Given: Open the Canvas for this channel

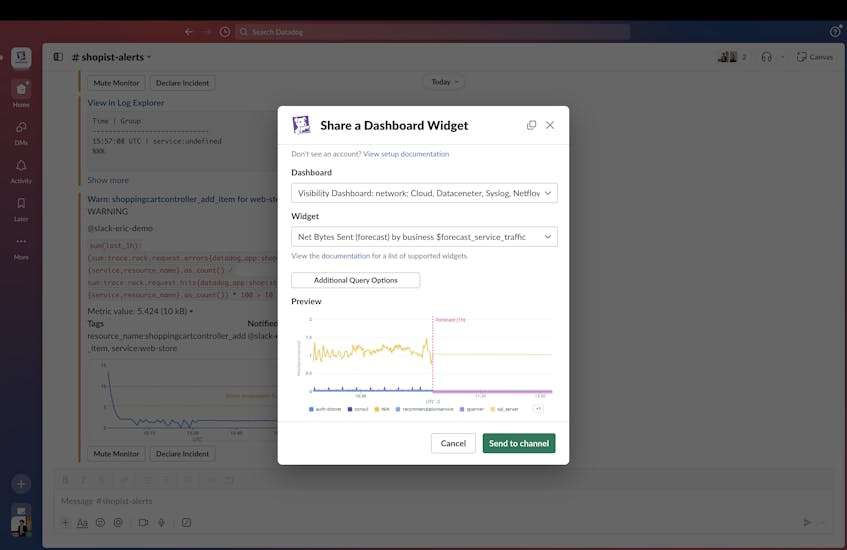Looking at the screenshot, I should (814, 57).
